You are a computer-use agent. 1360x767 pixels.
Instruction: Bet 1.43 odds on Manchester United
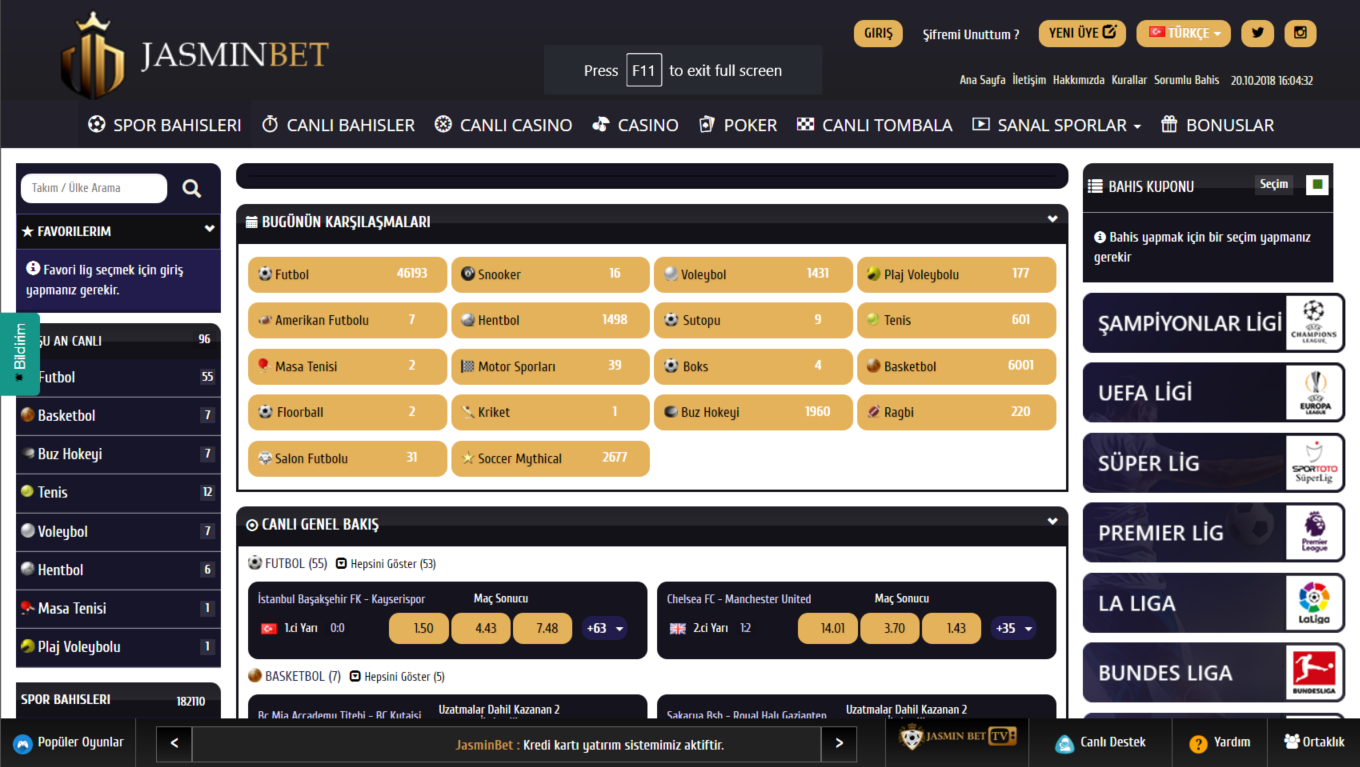tap(952, 629)
